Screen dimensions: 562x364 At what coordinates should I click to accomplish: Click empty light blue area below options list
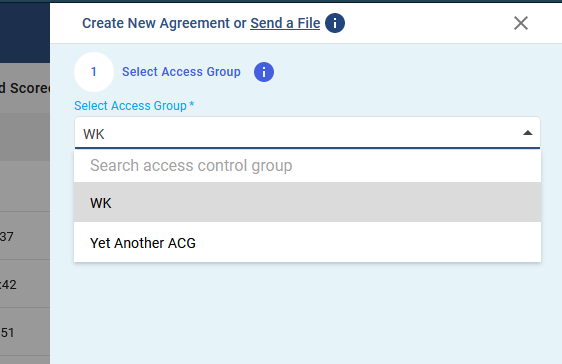coord(307,312)
